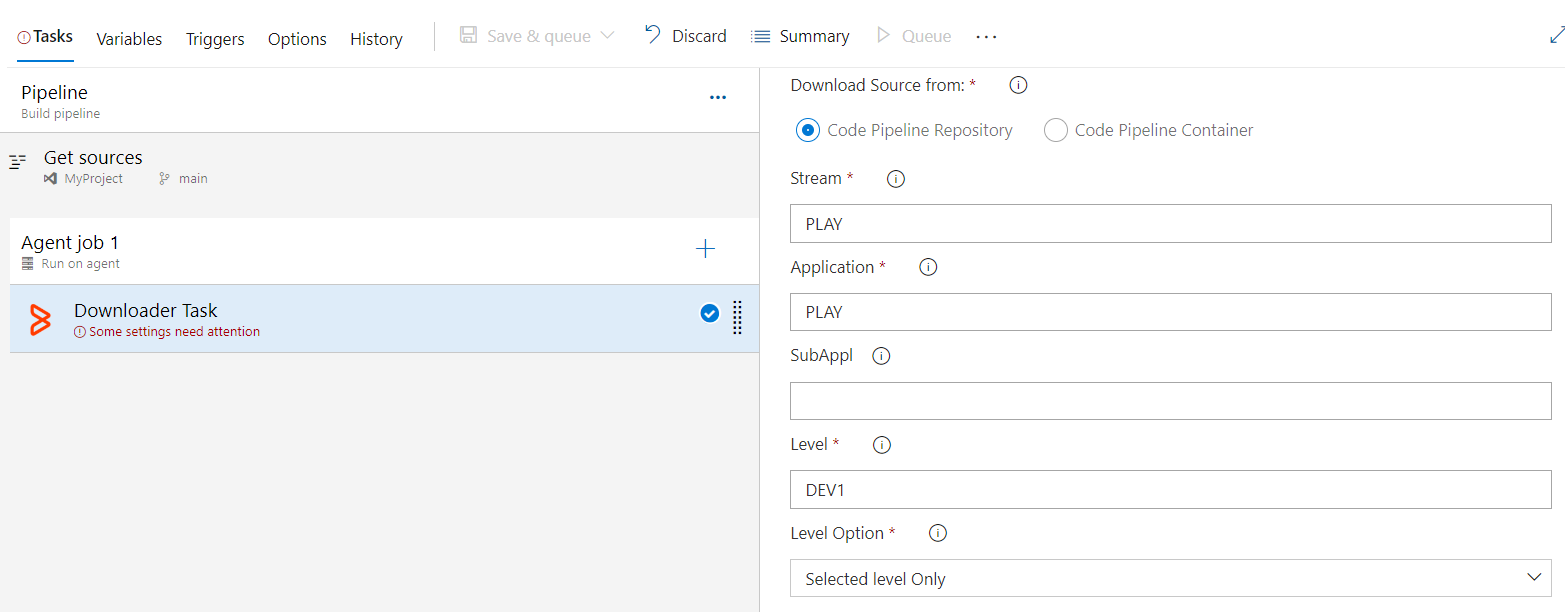
Task: Click into the SubAppl input field
Action: coord(1170,401)
